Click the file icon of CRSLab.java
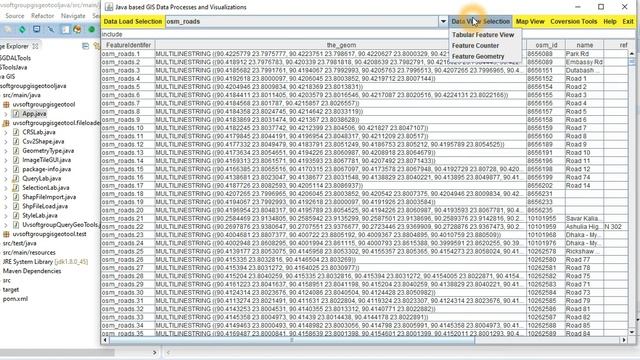This screenshot has width=640, height=360. (16, 132)
